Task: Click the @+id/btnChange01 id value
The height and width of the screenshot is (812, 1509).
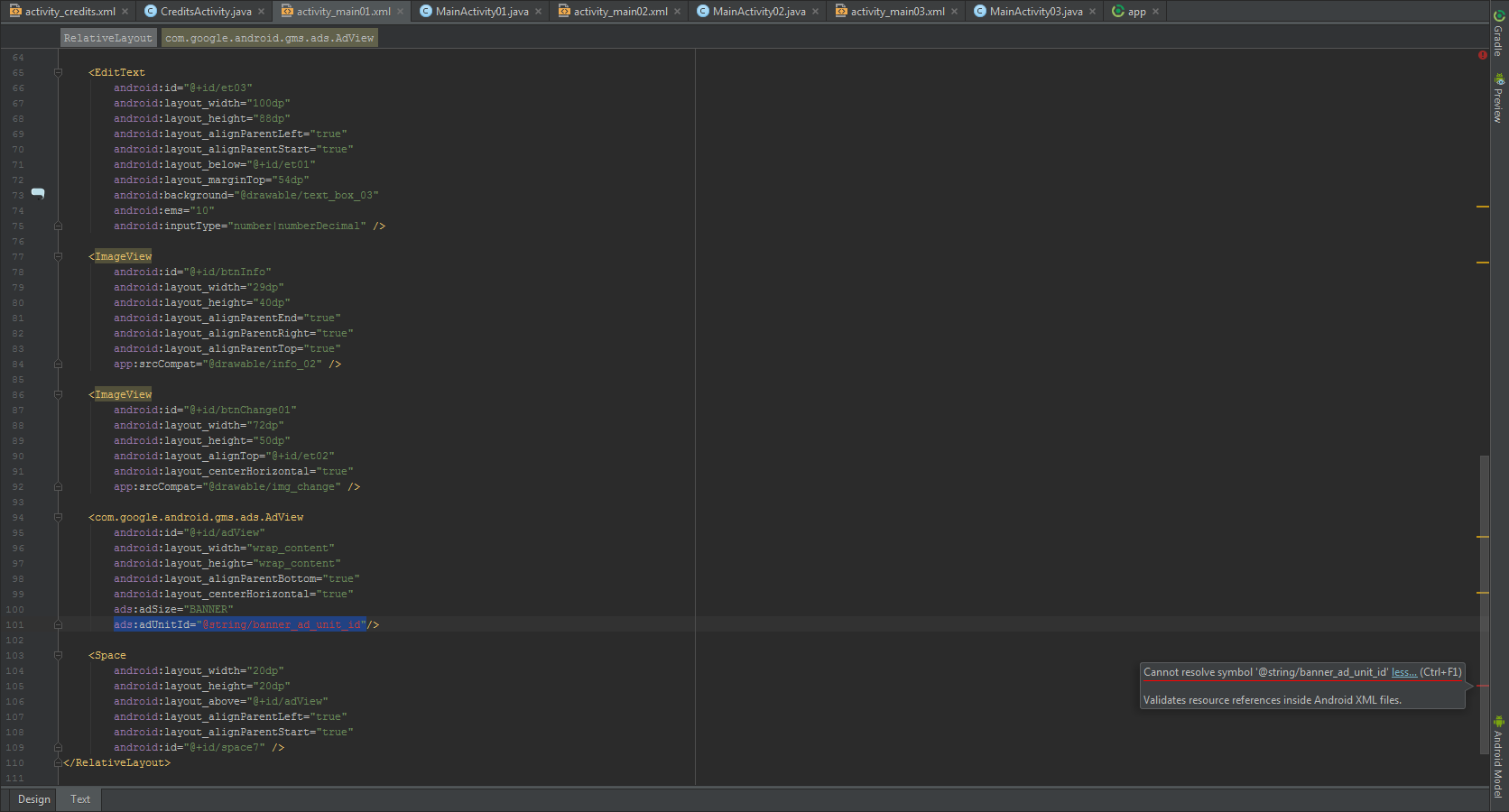Action: tap(240, 410)
